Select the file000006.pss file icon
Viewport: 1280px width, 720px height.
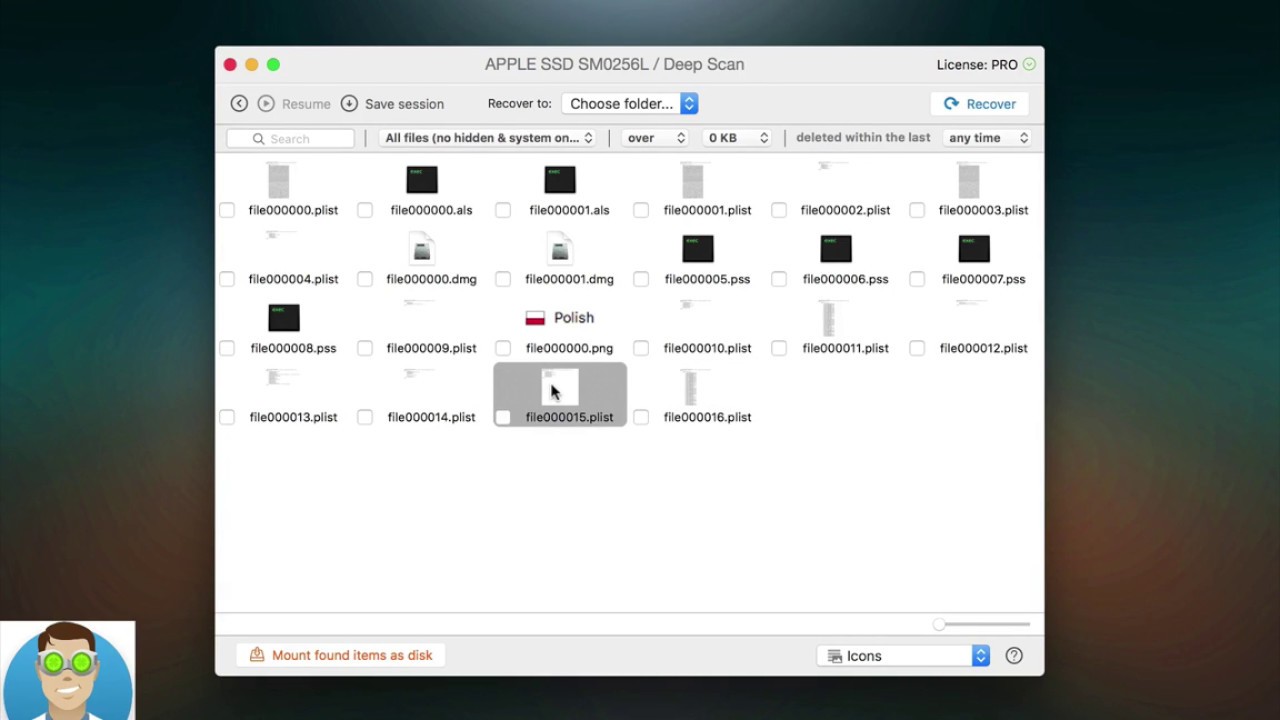[x=836, y=249]
